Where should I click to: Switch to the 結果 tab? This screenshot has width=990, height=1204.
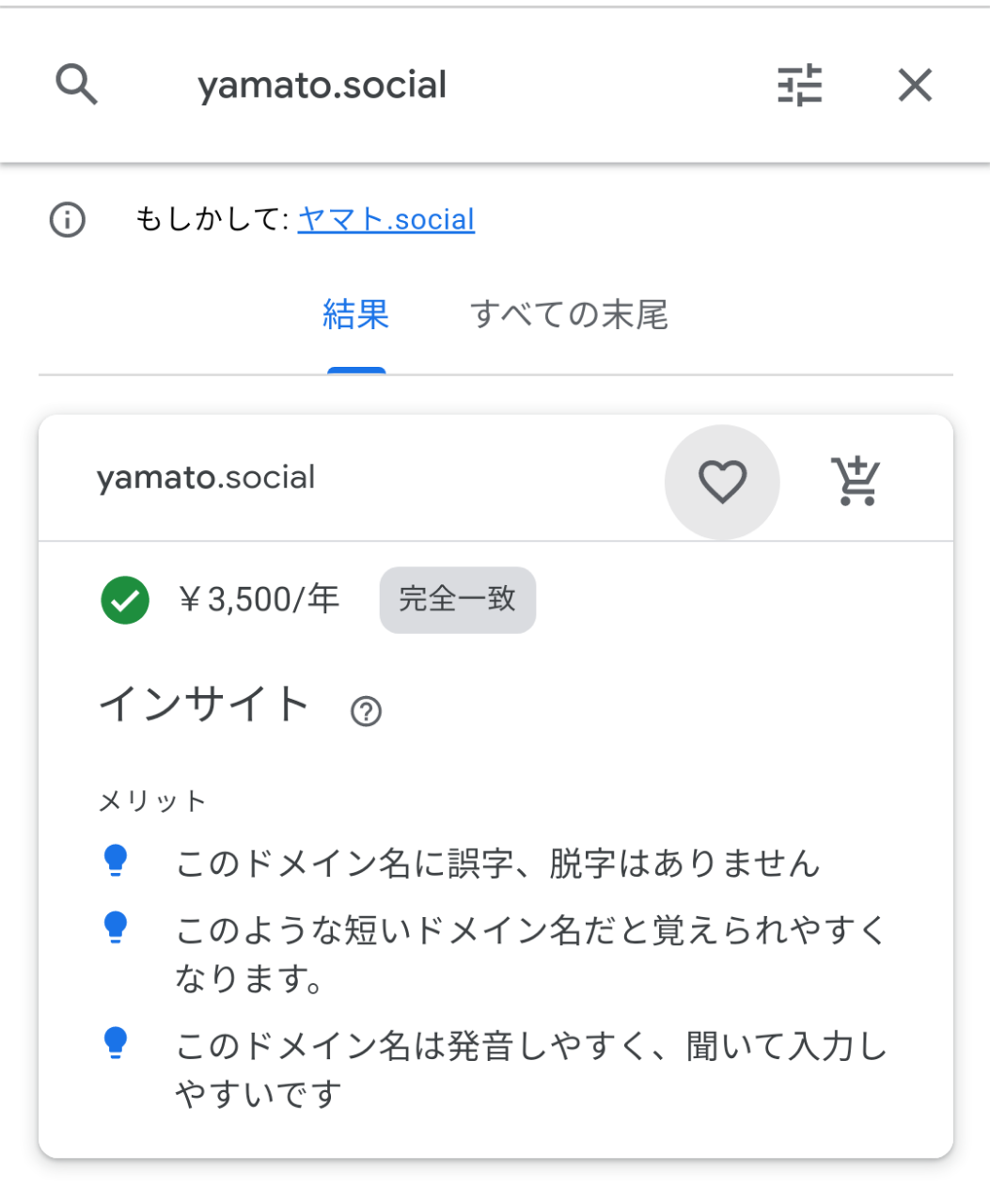[x=356, y=314]
